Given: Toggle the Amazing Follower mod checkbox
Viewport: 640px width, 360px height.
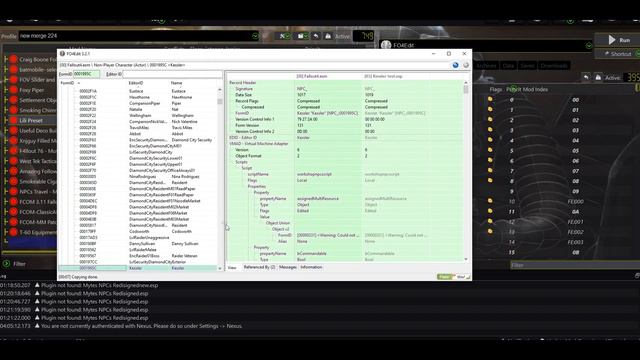Looking at the screenshot, I should pyautogui.click(x=13, y=171).
